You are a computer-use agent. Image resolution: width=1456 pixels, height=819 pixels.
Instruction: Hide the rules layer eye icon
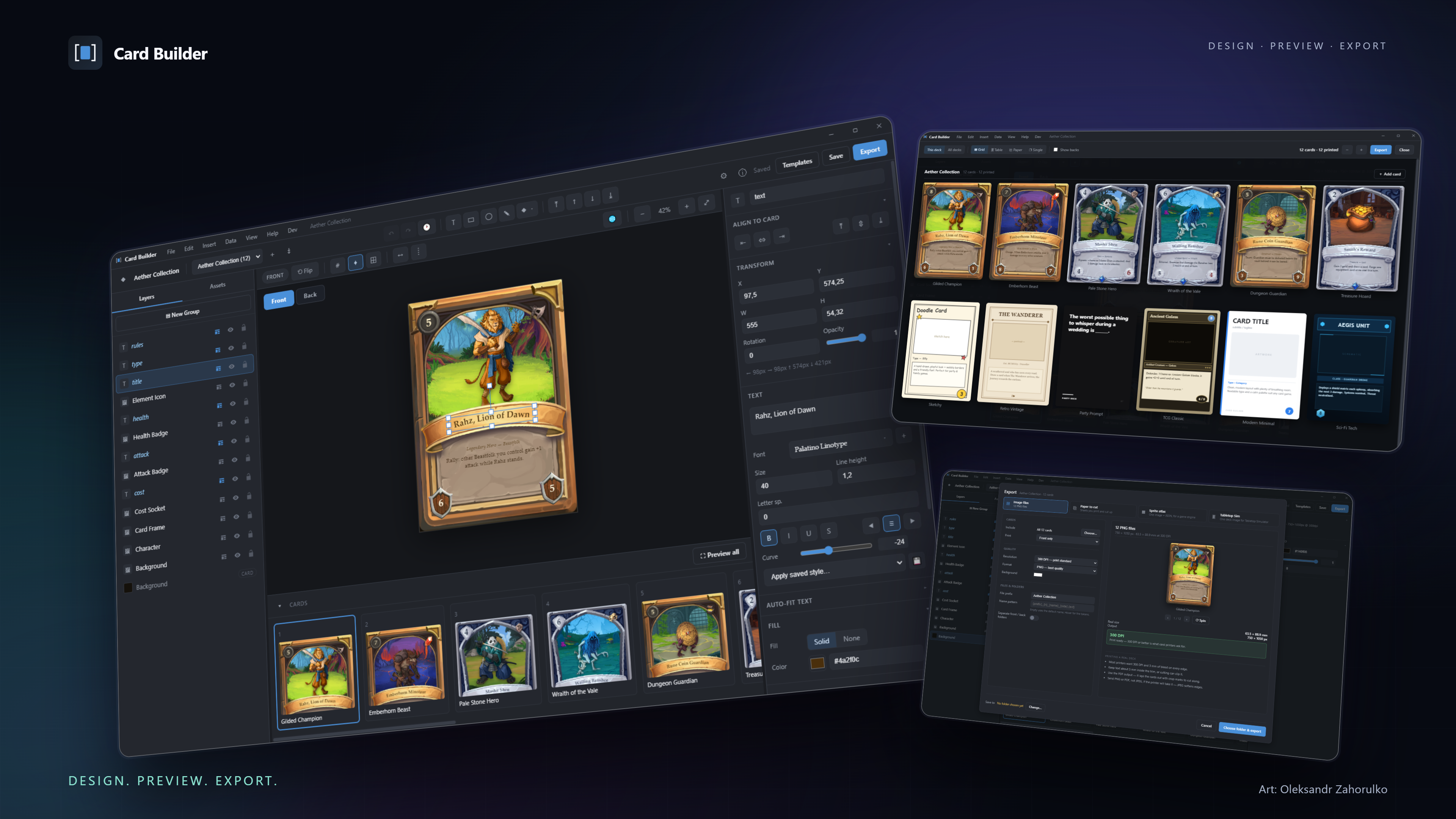pos(230,329)
